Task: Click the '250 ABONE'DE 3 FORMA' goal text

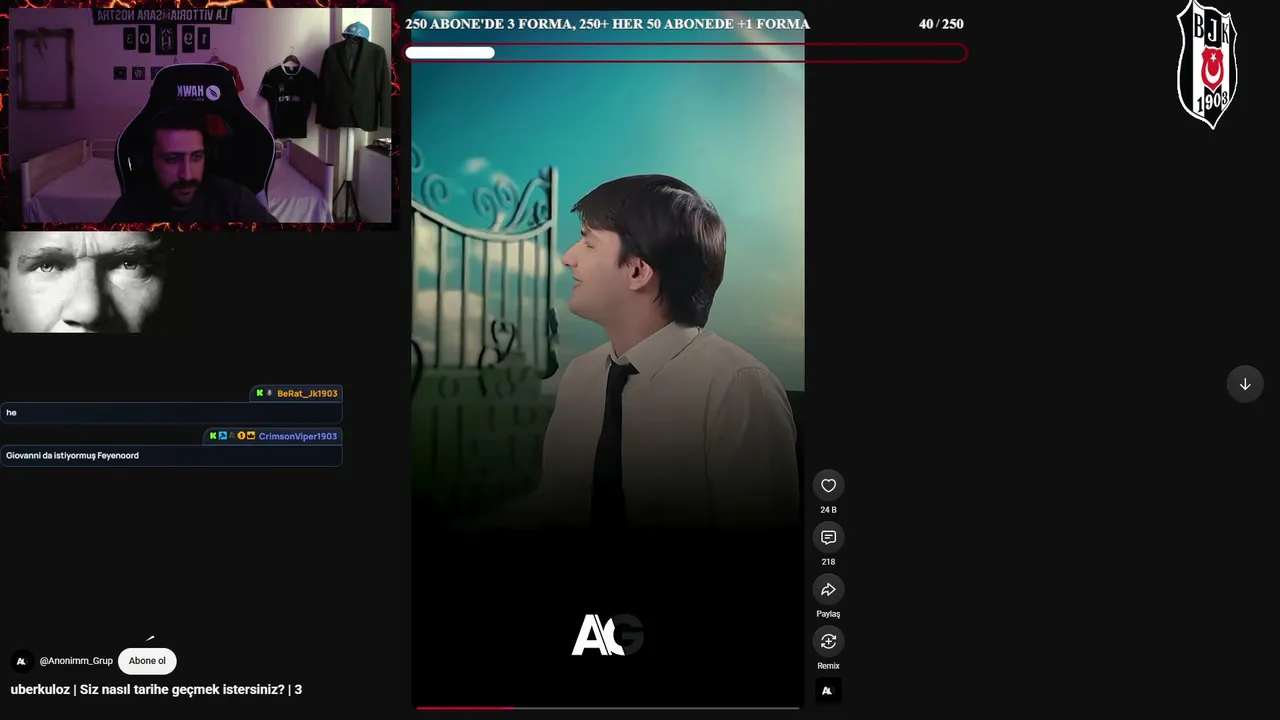Action: coord(607,24)
